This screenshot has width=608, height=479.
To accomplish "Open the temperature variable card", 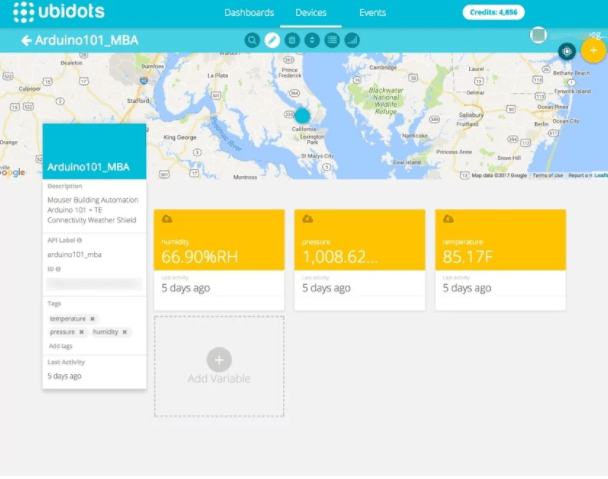I will tap(501, 259).
